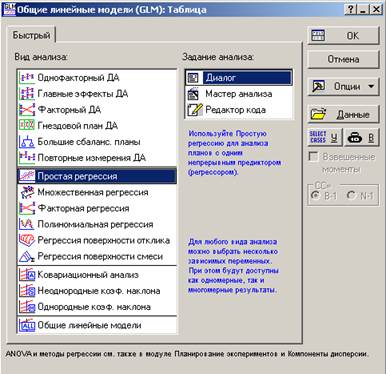Select the Регрессия поверхности отклика icon

click(27, 240)
